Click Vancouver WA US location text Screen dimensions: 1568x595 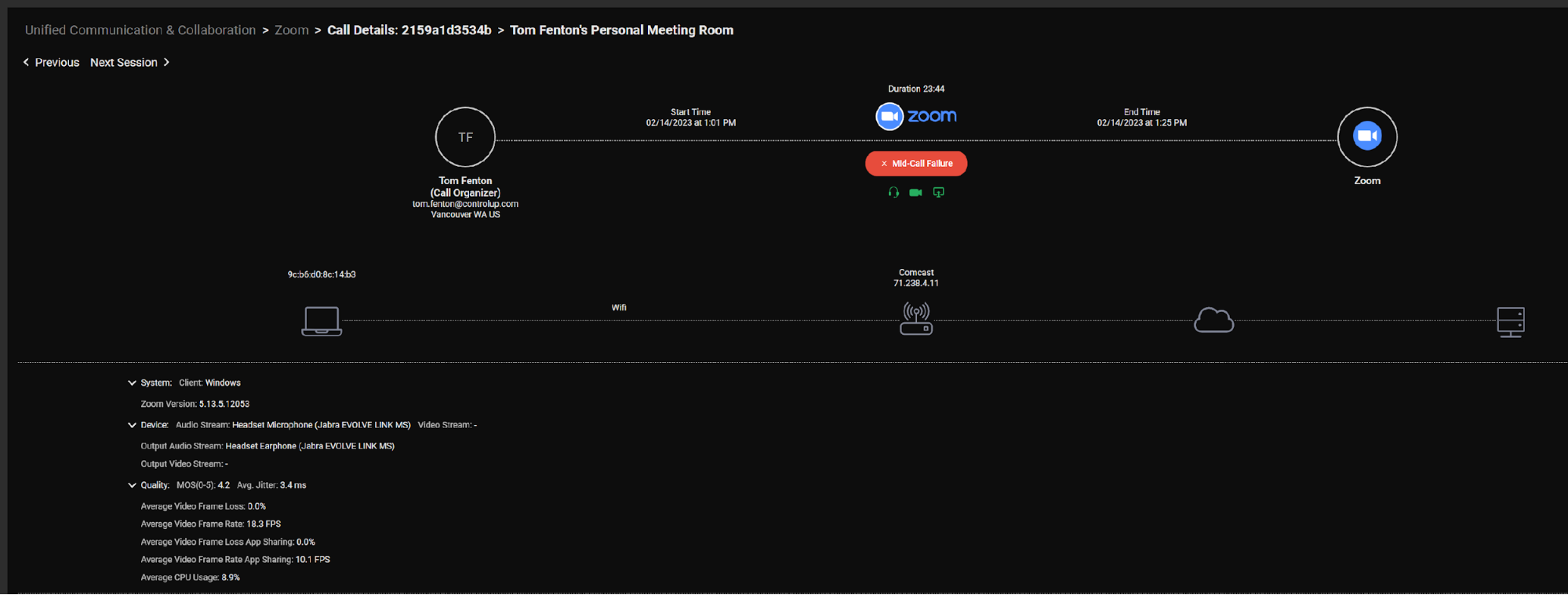[465, 214]
